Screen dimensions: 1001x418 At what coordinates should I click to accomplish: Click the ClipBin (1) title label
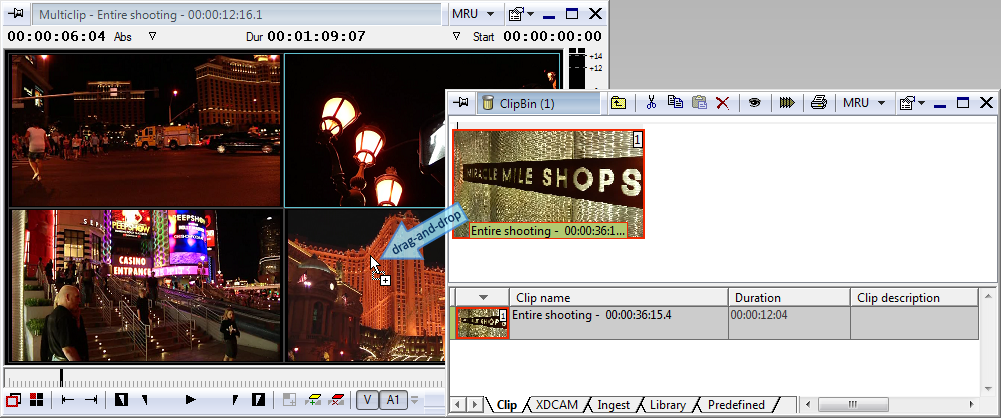point(527,103)
